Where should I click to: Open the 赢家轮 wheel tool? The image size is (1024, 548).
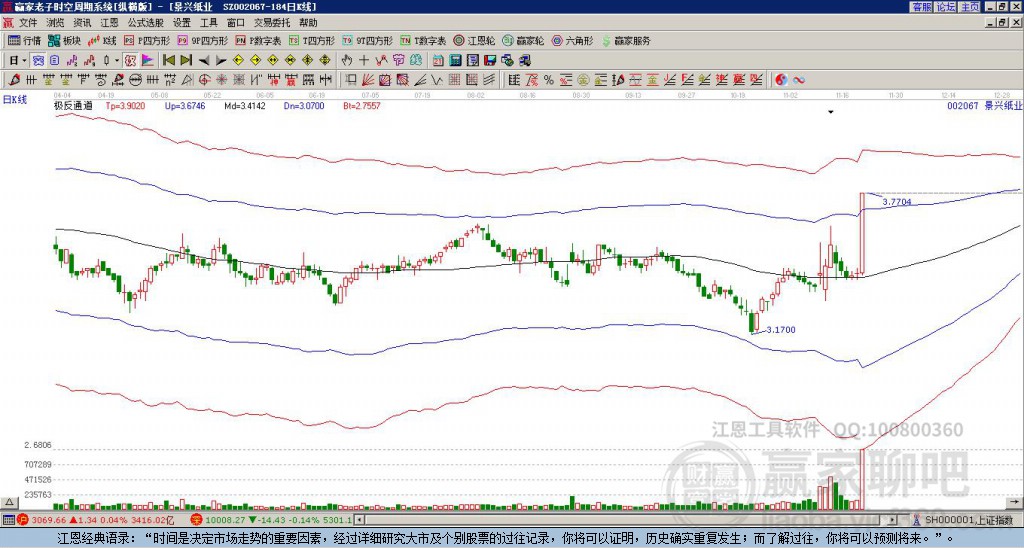523,40
